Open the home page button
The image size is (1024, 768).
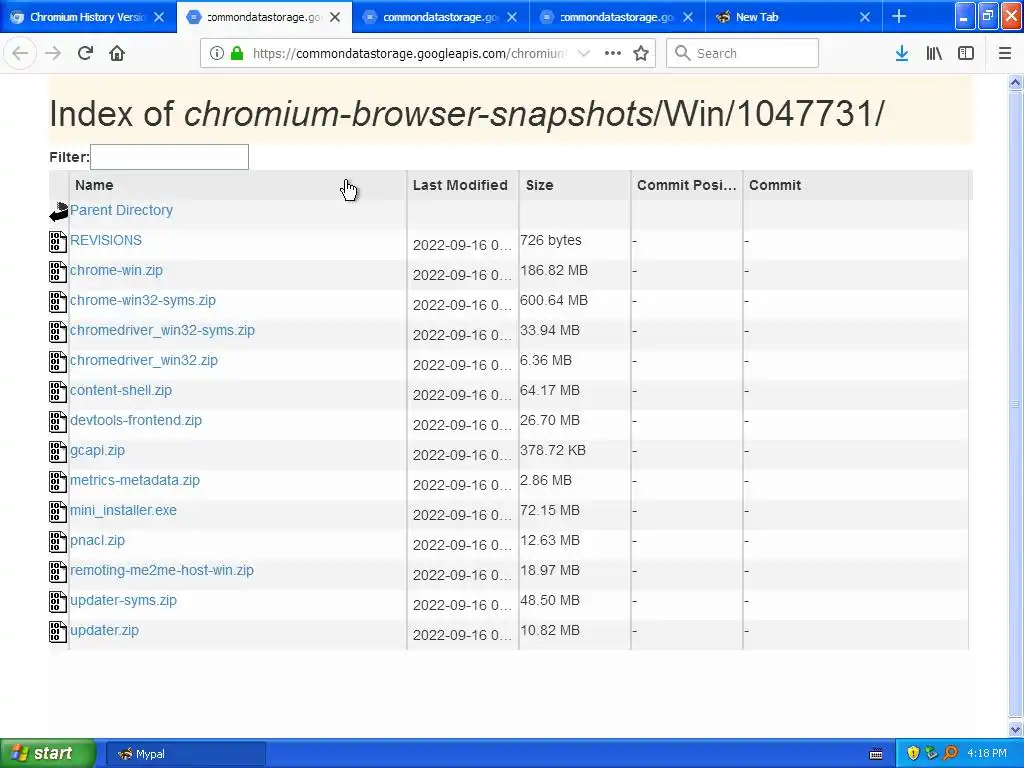tap(117, 53)
